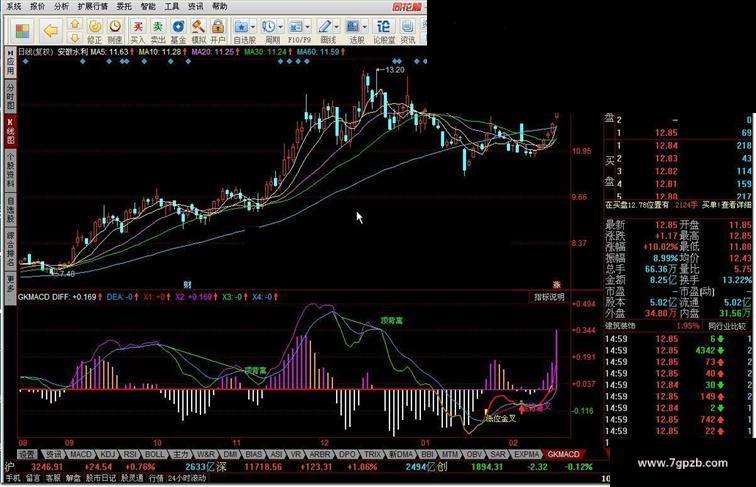Select the TRIX indicator tab
The image size is (756, 487).
click(372, 454)
